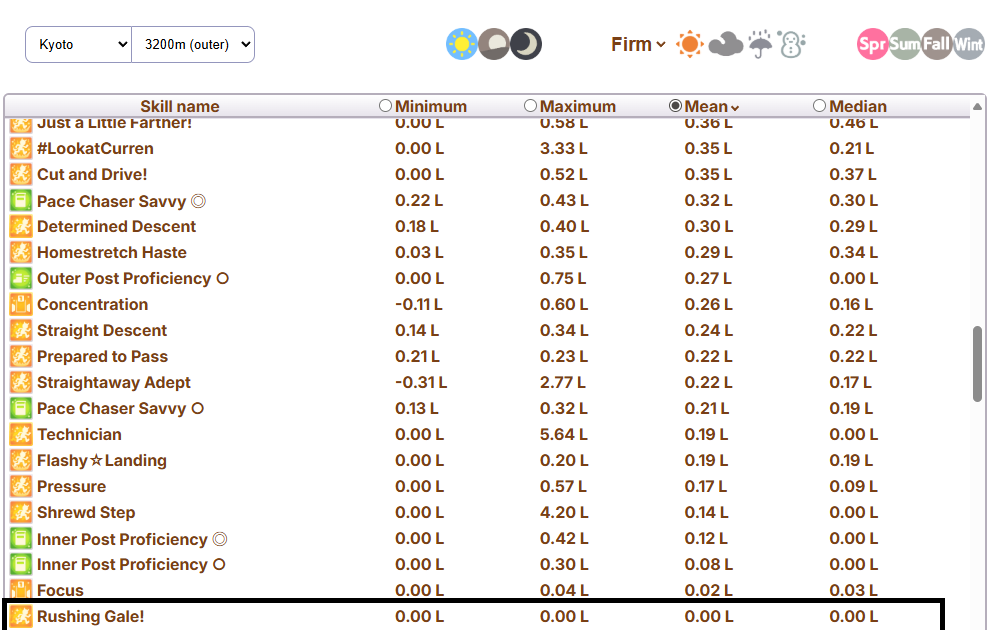
Task: Click the Technician skill icon
Action: click(21, 434)
